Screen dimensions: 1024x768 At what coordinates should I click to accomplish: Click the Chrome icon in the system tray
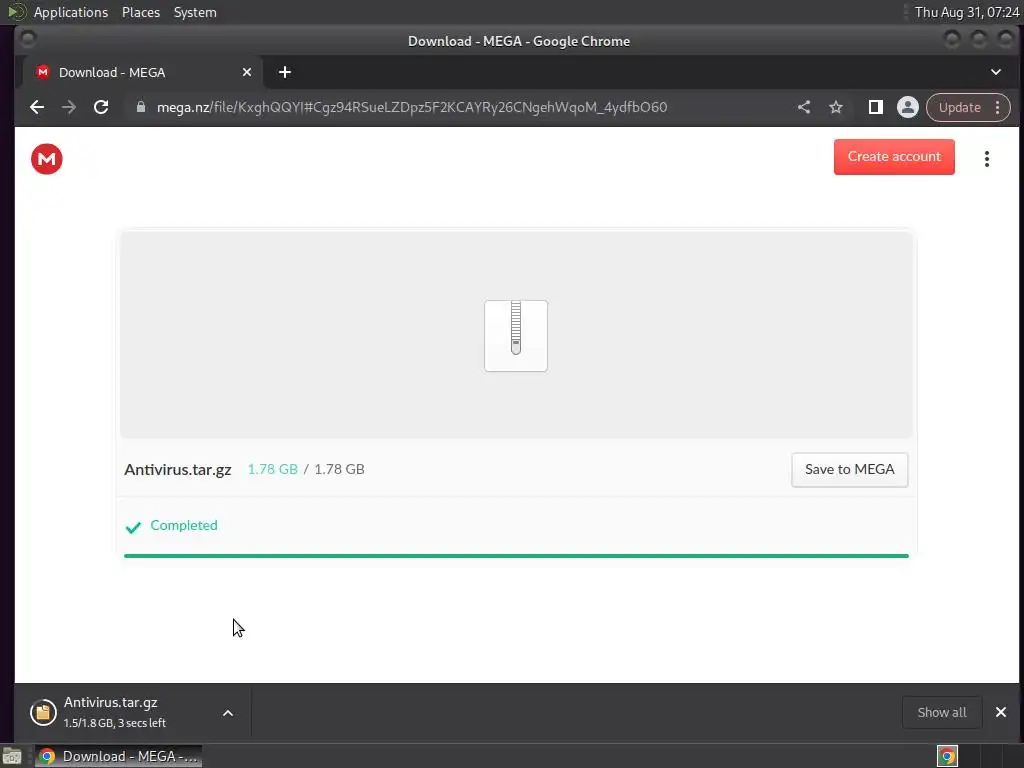[x=947, y=756]
